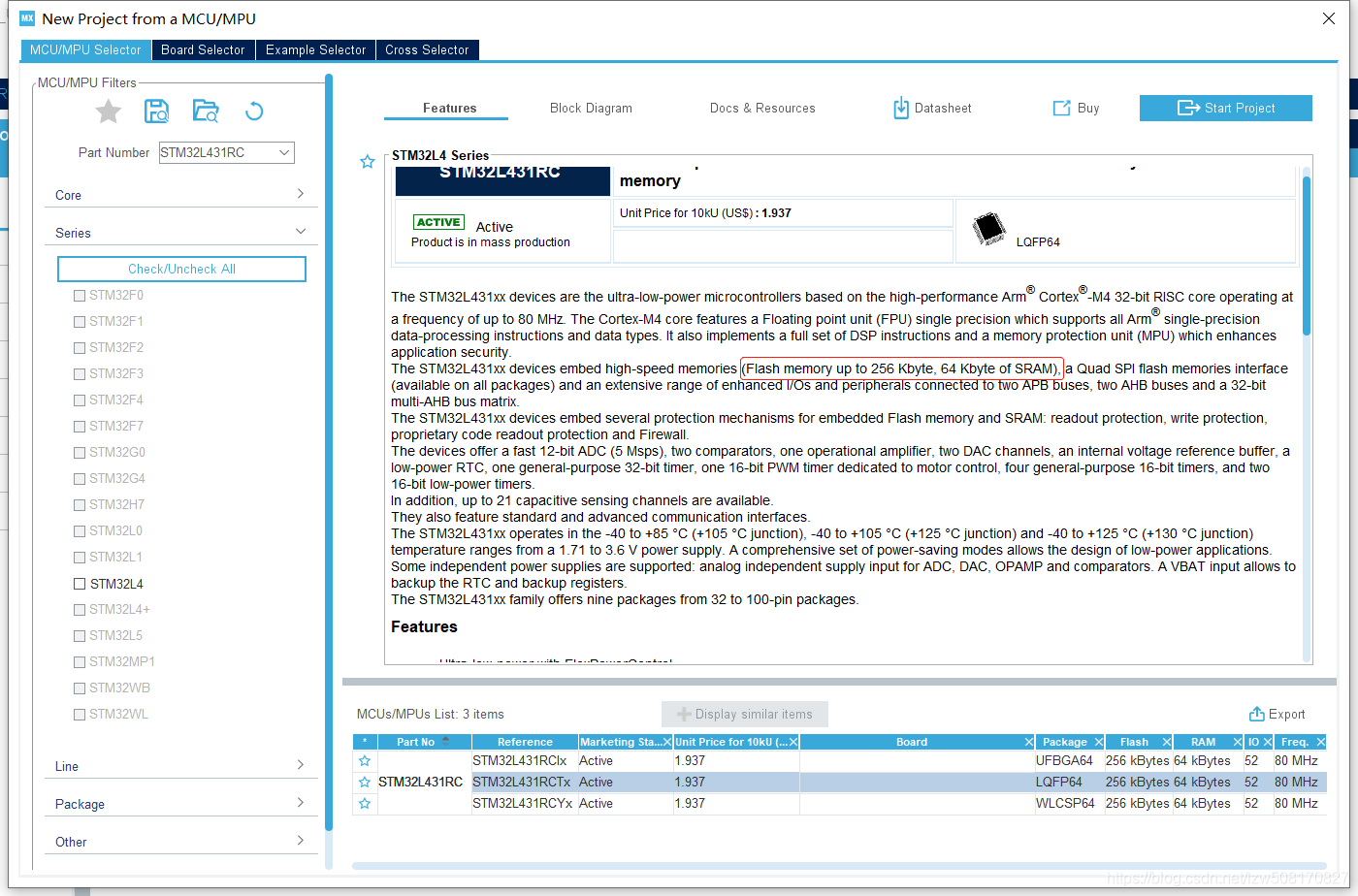
Task: Click the Export icon
Action: [1257, 714]
